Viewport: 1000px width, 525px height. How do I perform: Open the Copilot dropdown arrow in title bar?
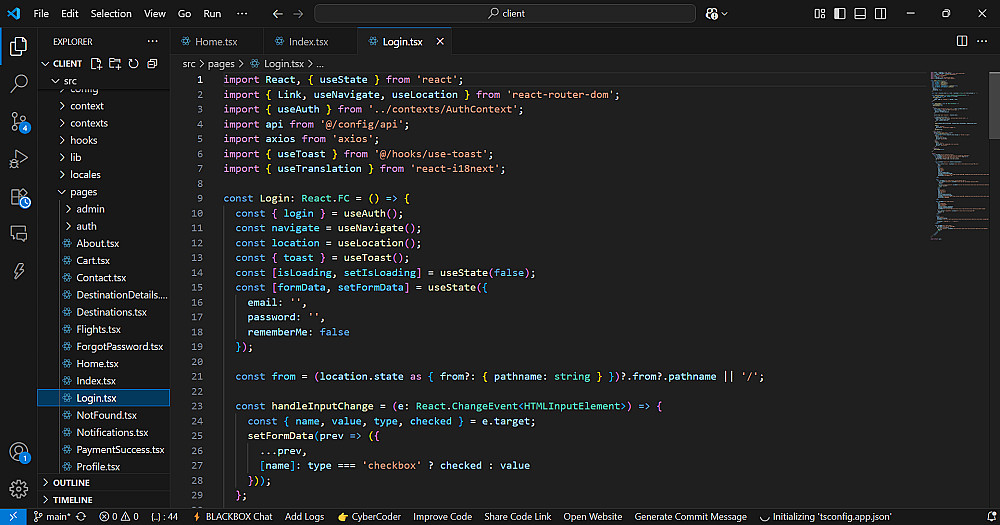click(x=725, y=14)
